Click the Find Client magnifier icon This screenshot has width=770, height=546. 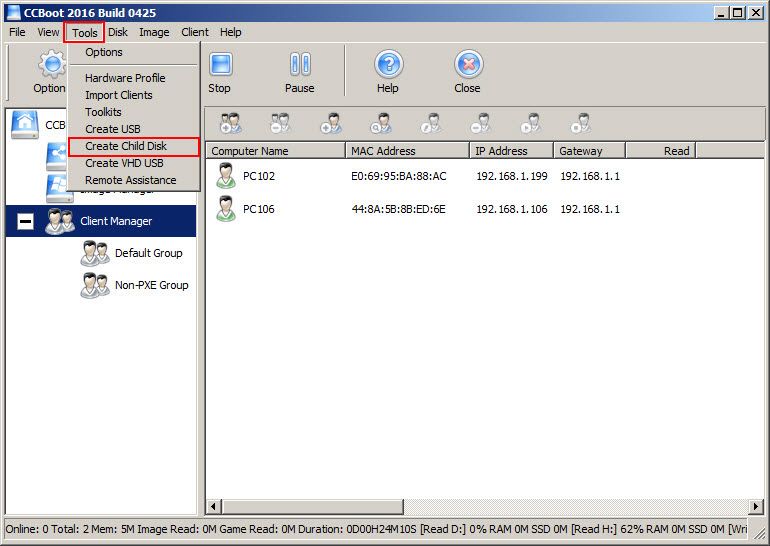381,124
